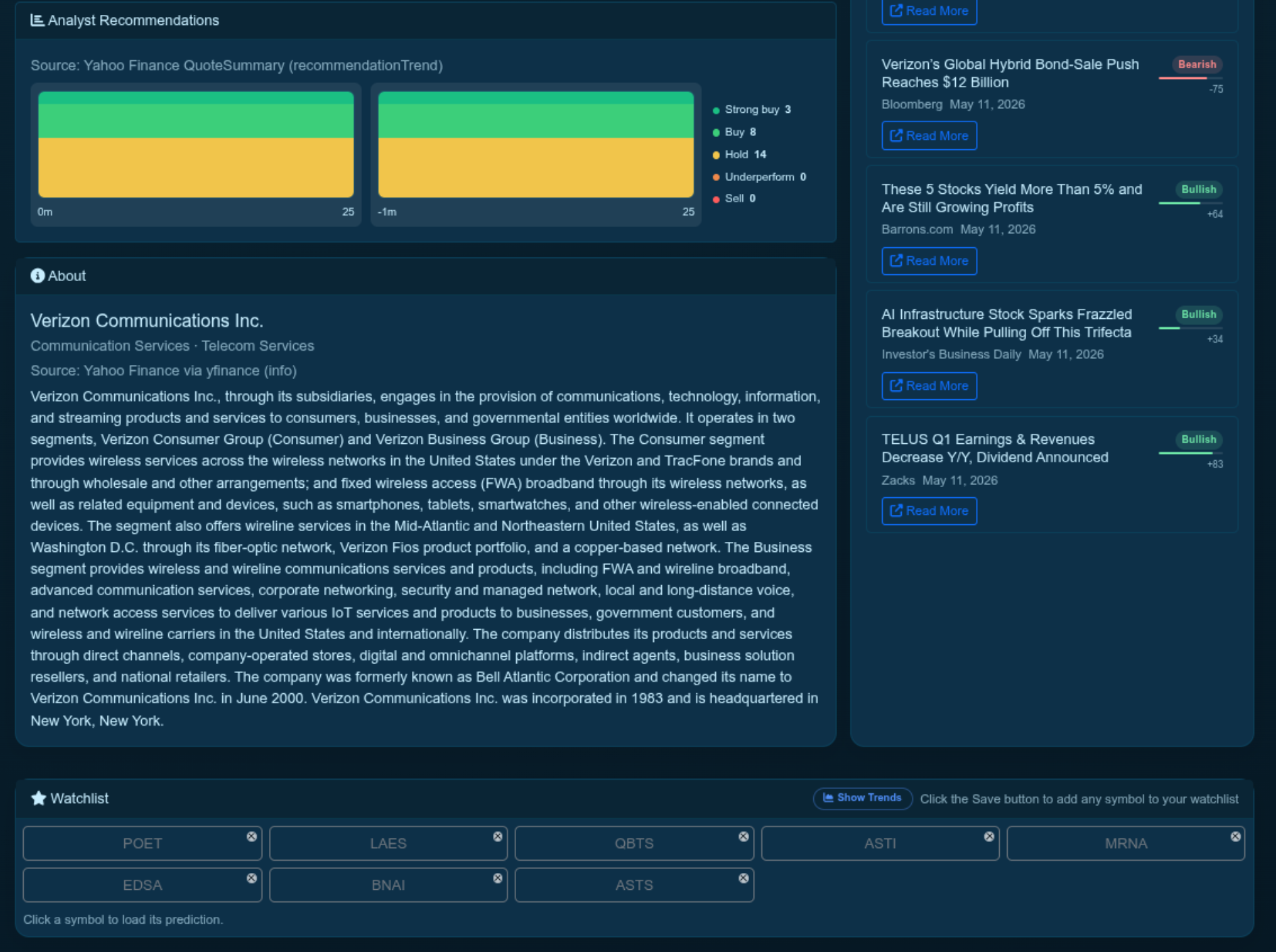Remove BNAI from the watchlist
Viewport: 1276px width, 952px height.
point(498,878)
